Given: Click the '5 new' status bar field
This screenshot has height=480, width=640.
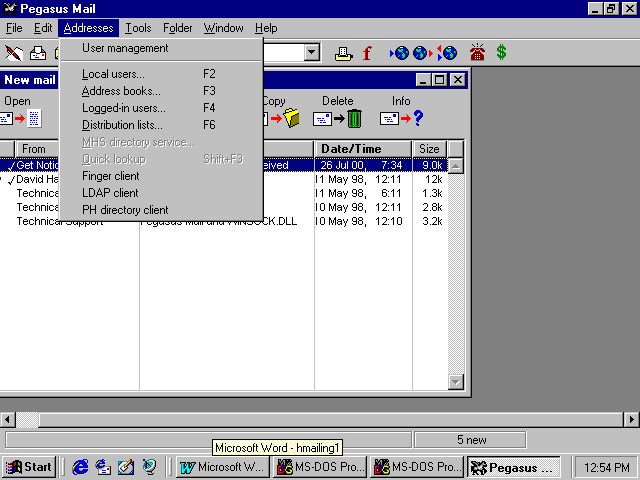Looking at the screenshot, I should (x=471, y=440).
